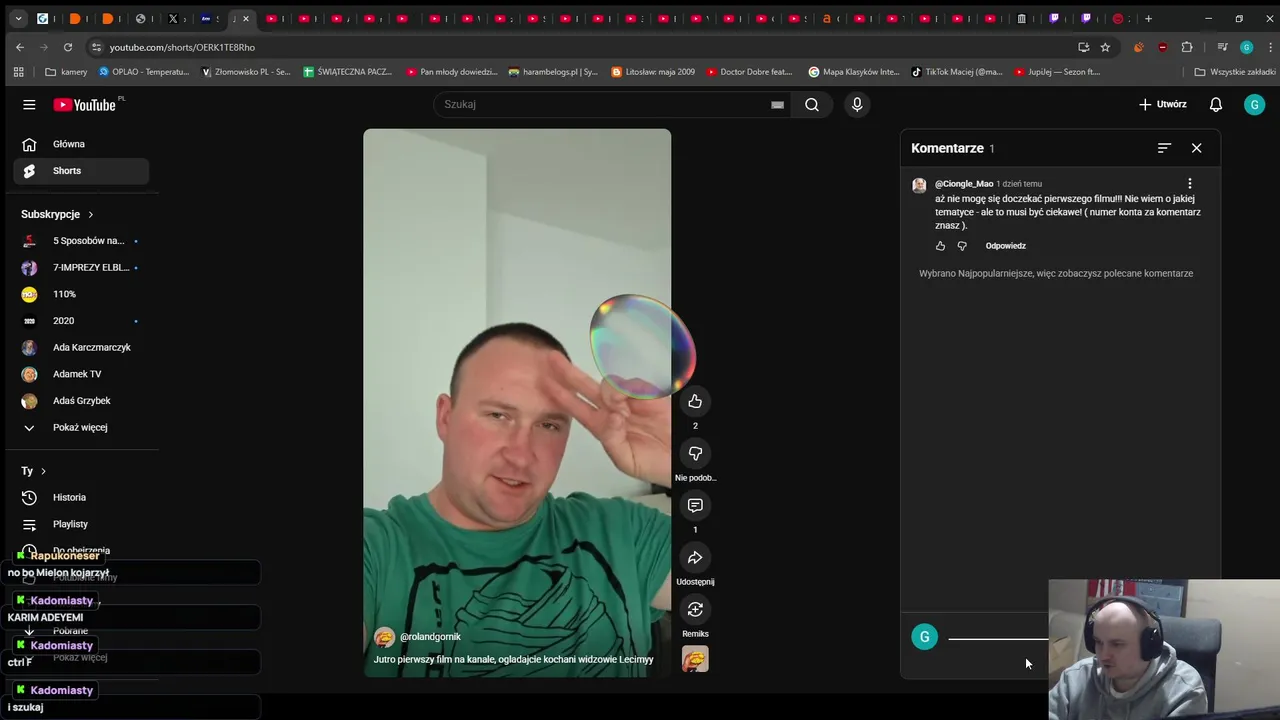This screenshot has width=1280, height=720.
Task: Select Główna in sidebar
Action: click(81, 144)
